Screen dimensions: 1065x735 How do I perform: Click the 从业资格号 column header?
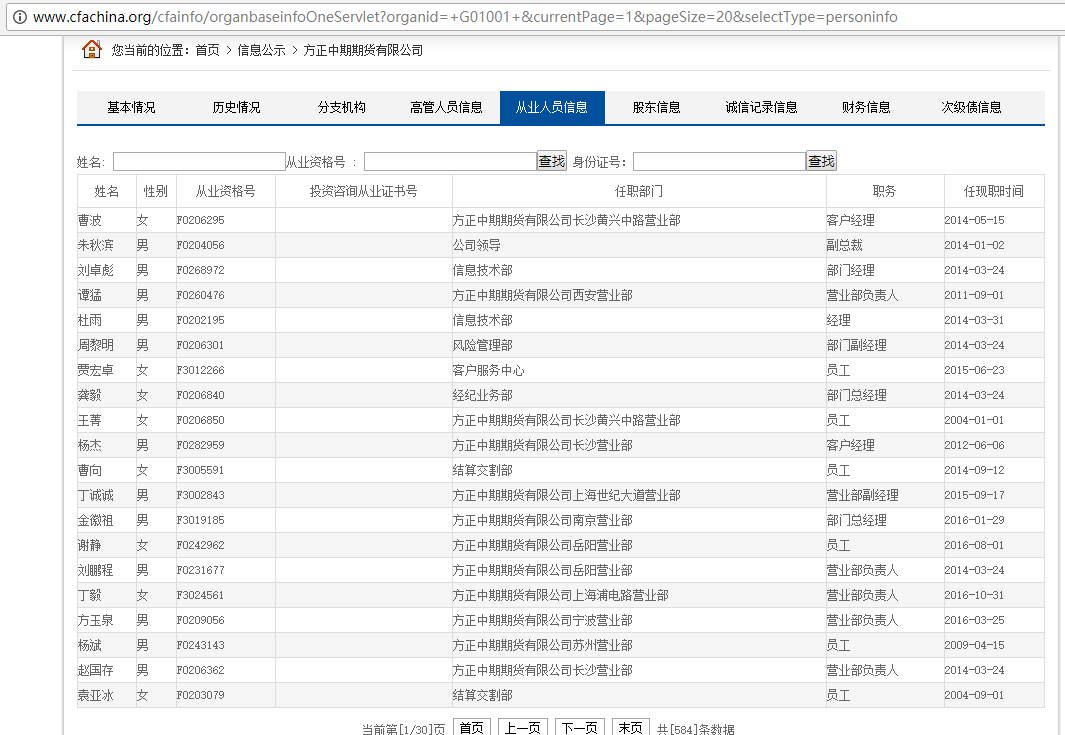point(225,192)
